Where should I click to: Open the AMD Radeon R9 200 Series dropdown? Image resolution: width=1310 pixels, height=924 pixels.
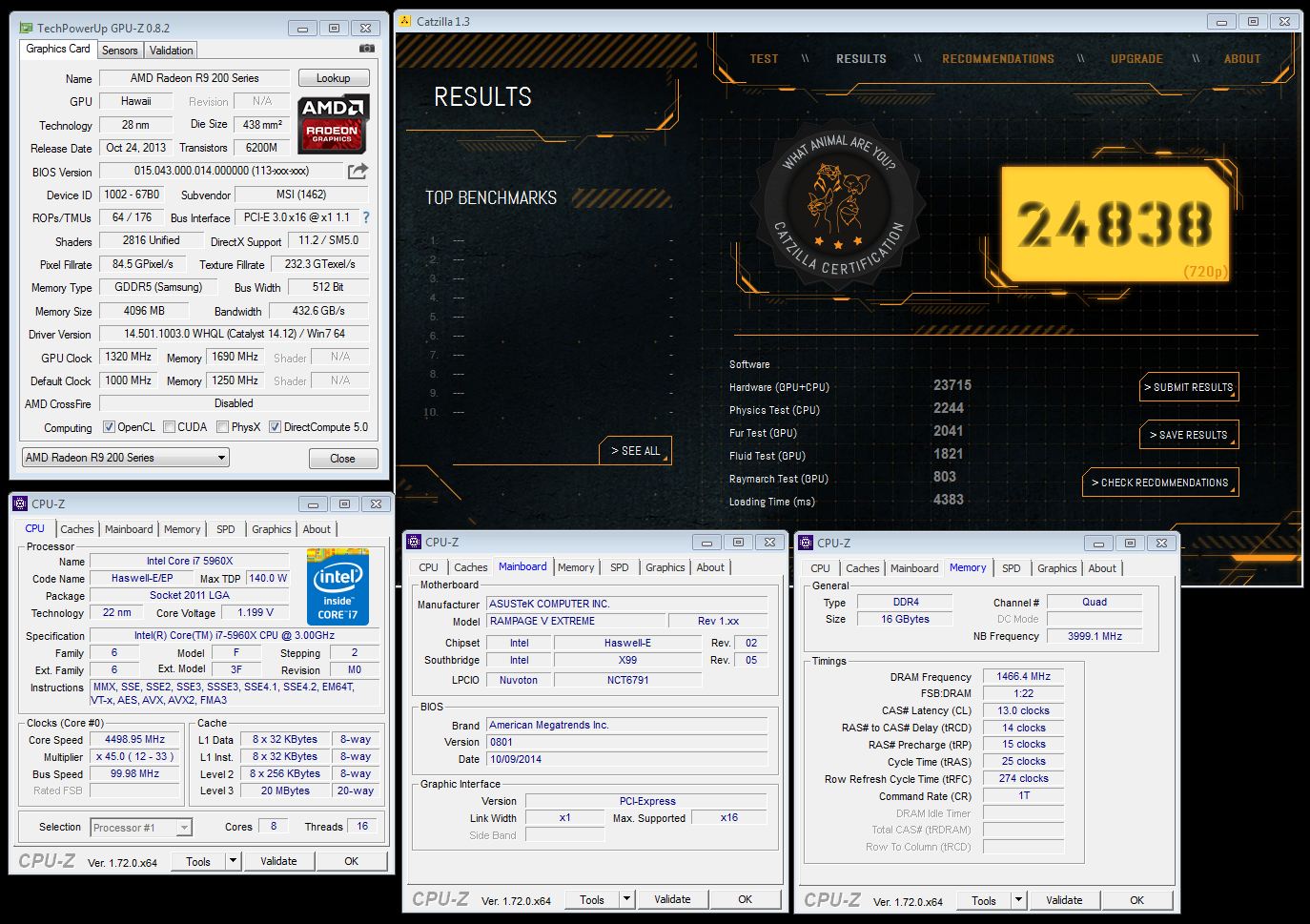[x=125, y=458]
